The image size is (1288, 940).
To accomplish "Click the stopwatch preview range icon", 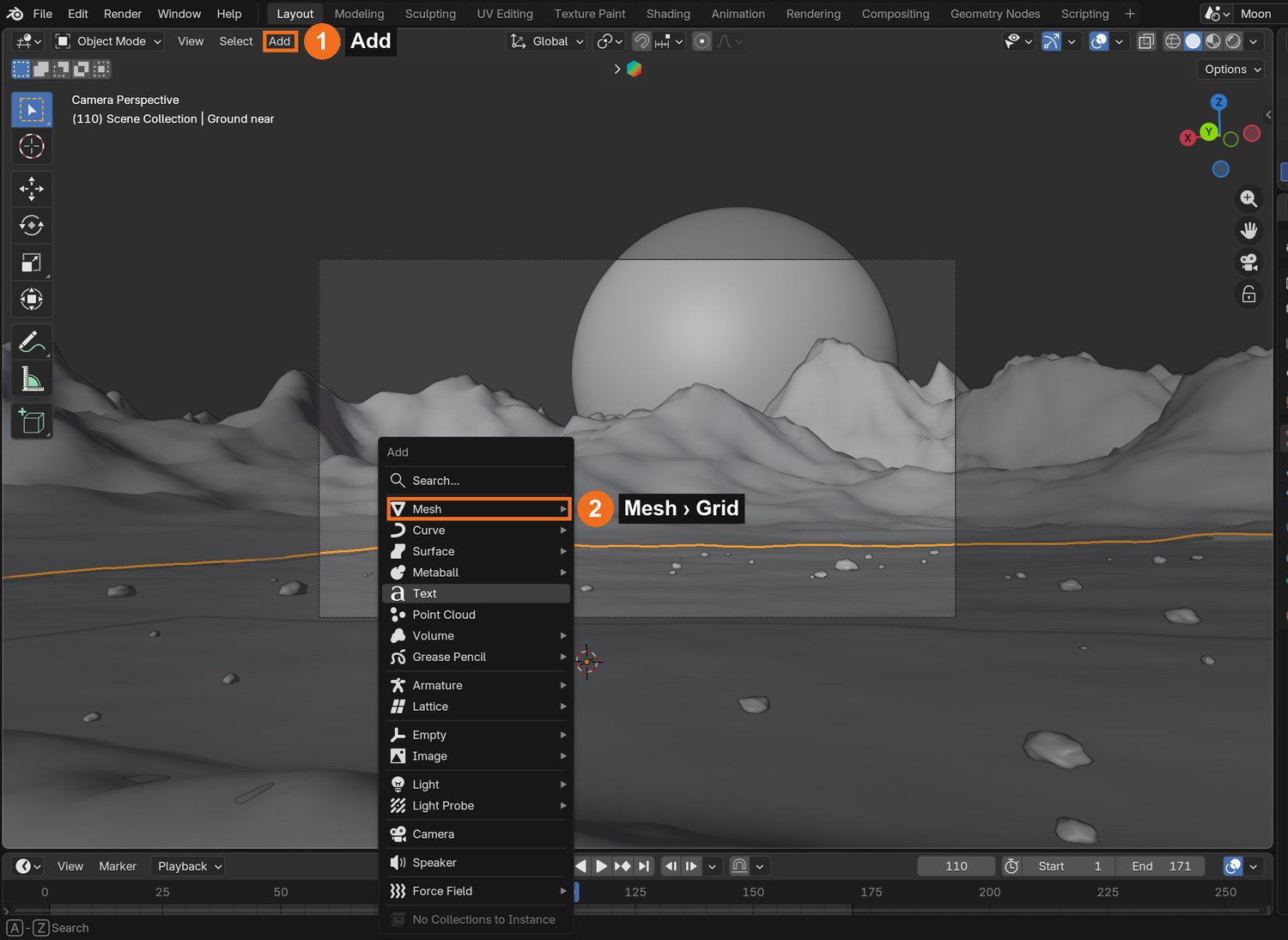I will pyautogui.click(x=1012, y=866).
